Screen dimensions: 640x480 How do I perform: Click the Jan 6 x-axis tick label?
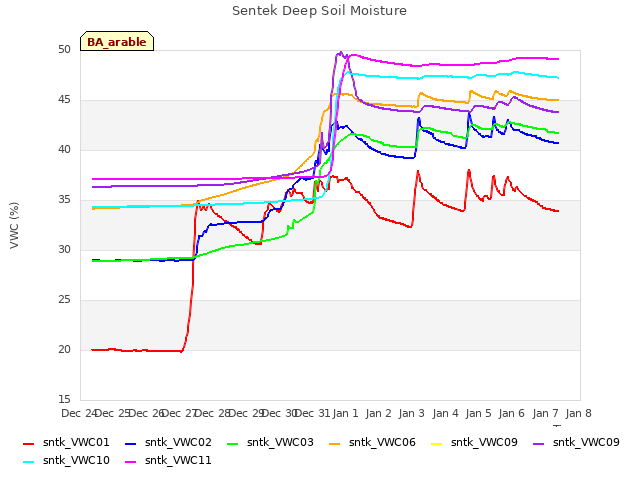click(511, 413)
